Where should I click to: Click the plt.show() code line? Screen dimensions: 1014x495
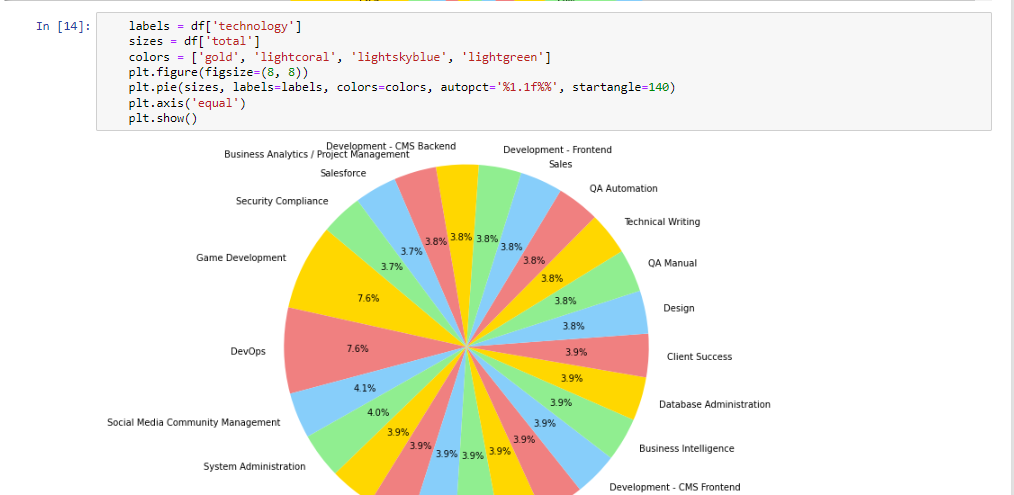coord(163,118)
